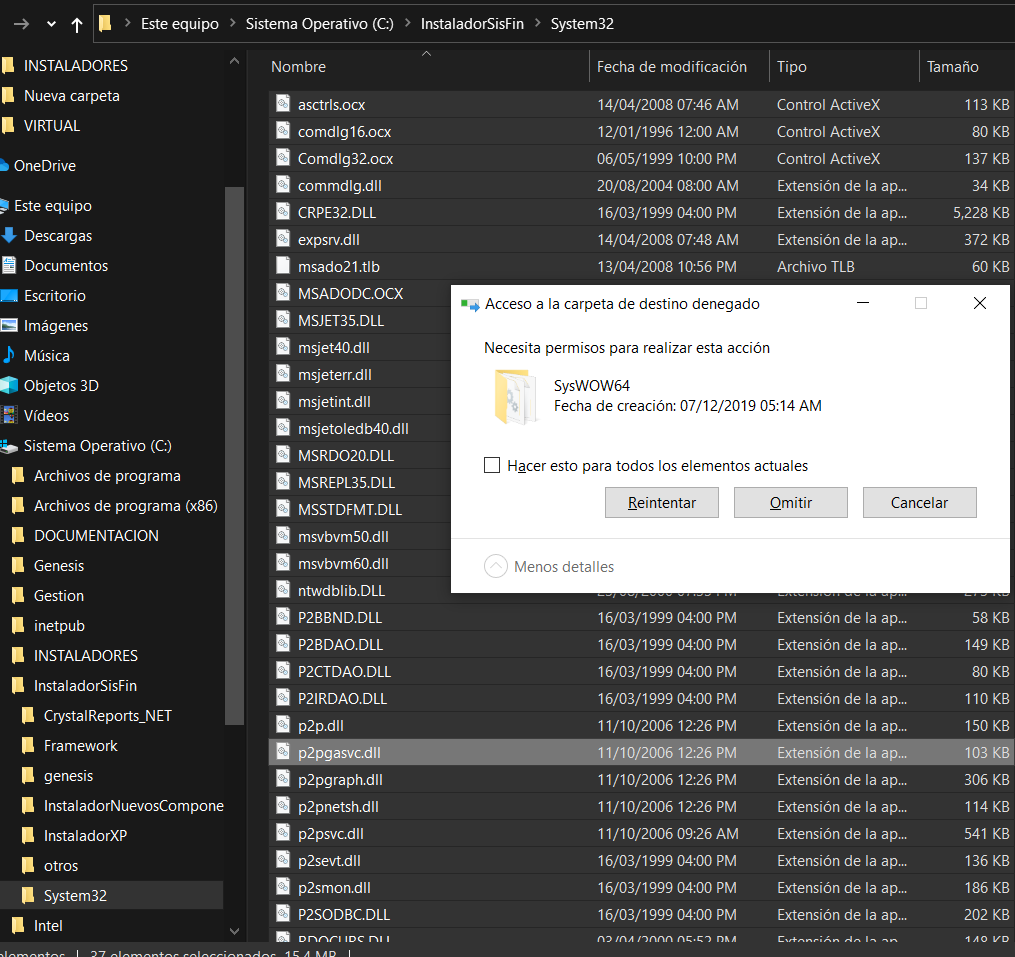Screen dimensions: 1015x957
Task: Select the file named expsrv.dll
Action: coord(328,240)
